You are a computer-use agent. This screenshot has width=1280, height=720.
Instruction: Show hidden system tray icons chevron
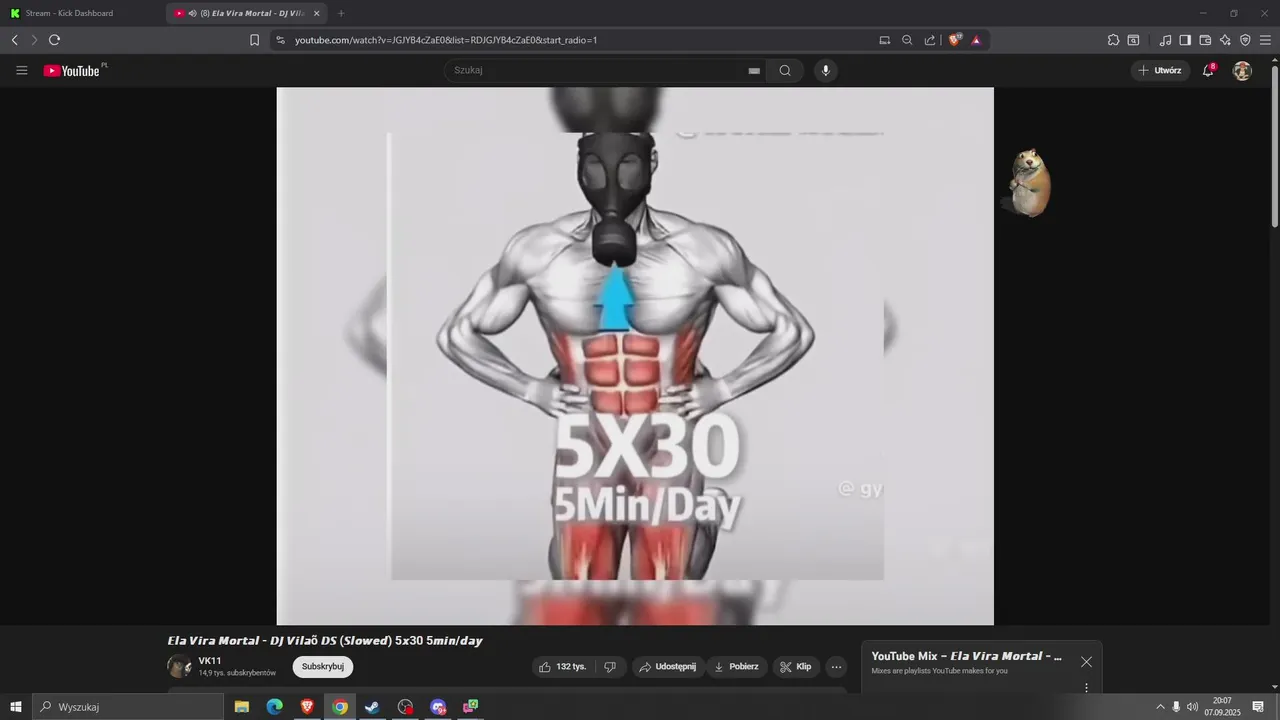[1160, 707]
